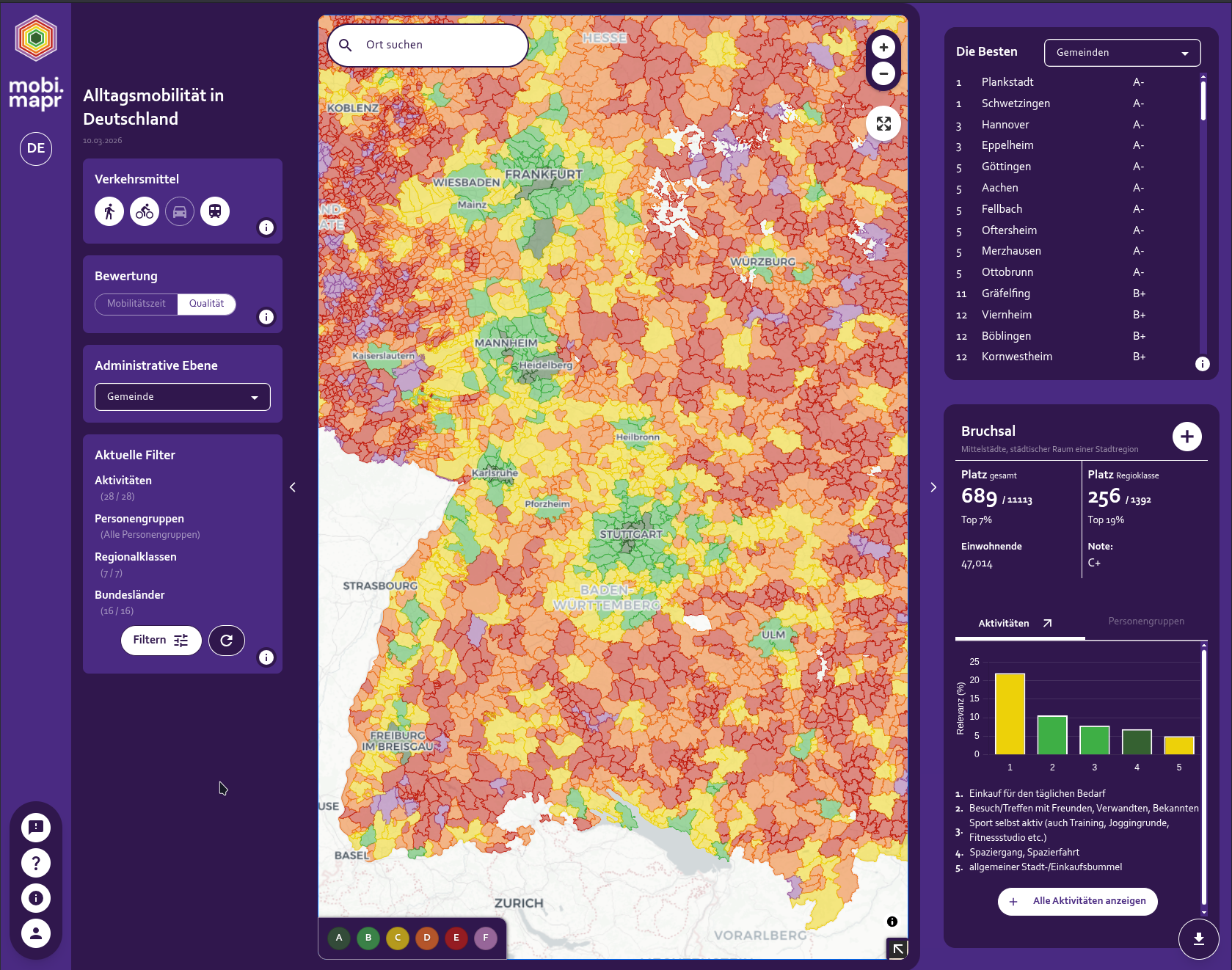Select the bicycle transport mode icon
The height and width of the screenshot is (970, 1232).
145,212
